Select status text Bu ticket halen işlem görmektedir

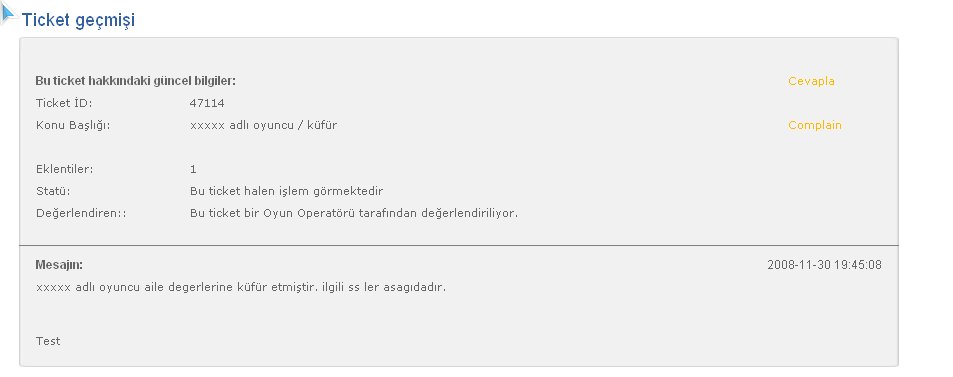pos(286,192)
